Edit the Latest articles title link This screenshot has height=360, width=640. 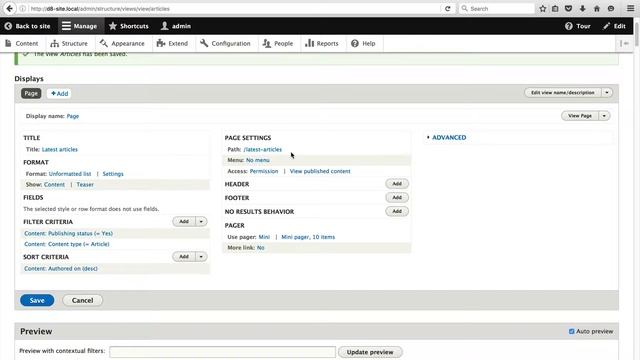click(60, 149)
